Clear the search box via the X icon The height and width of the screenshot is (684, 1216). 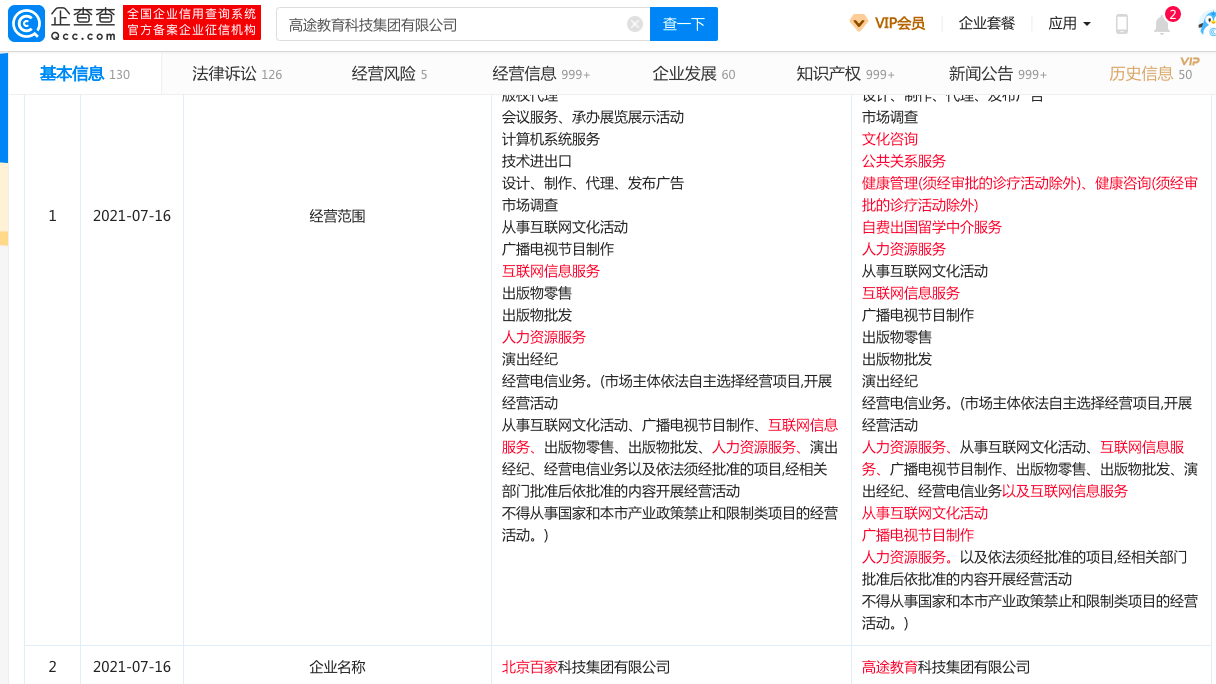click(x=634, y=24)
